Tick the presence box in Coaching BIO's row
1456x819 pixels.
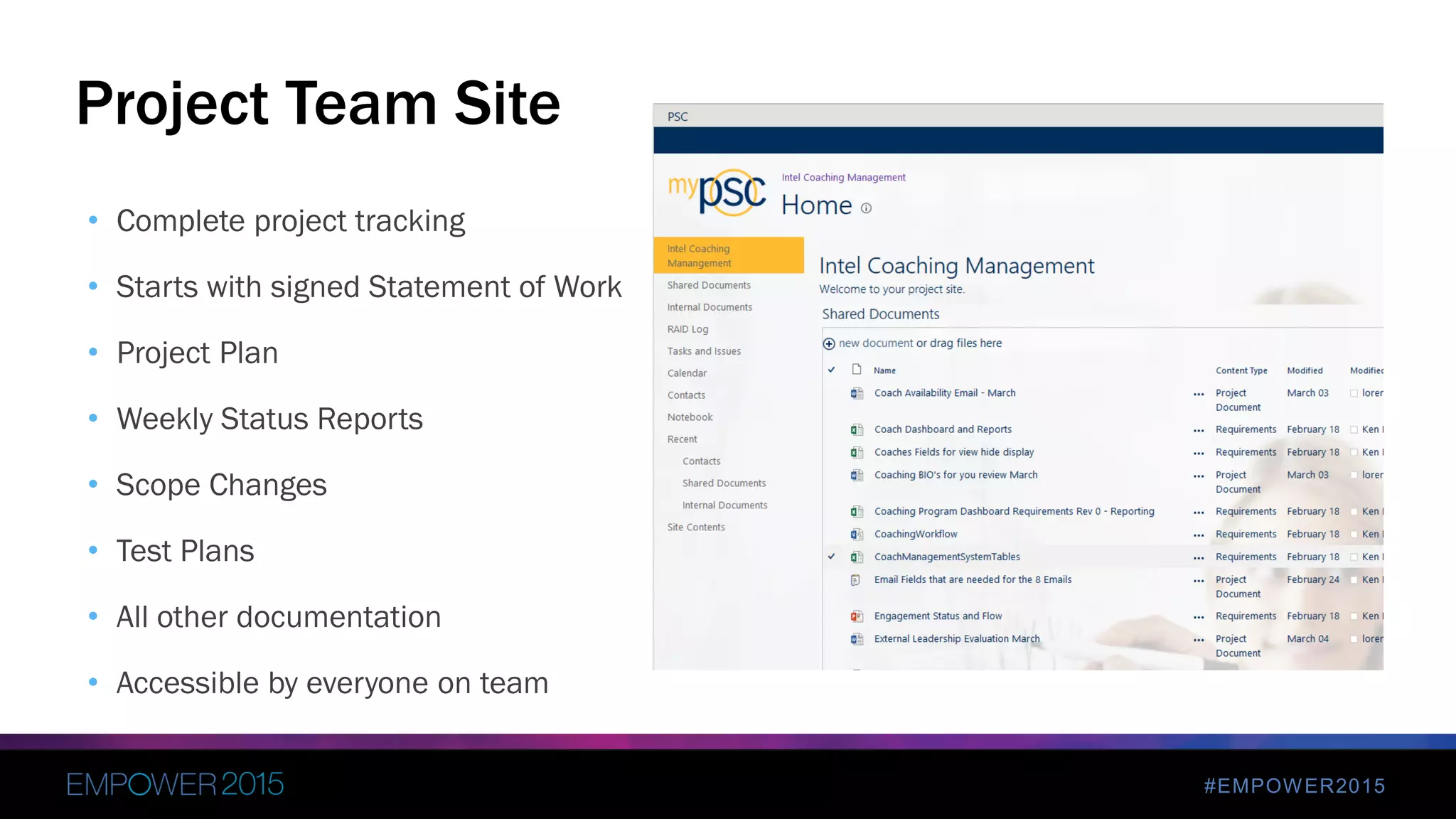pos(1354,475)
